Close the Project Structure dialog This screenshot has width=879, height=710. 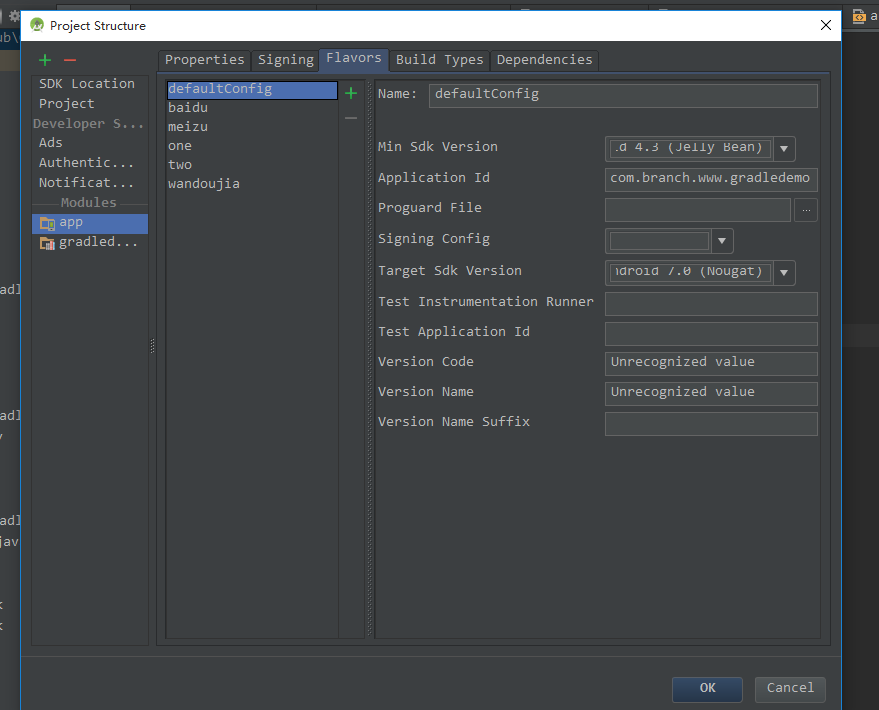pyautogui.click(x=826, y=25)
